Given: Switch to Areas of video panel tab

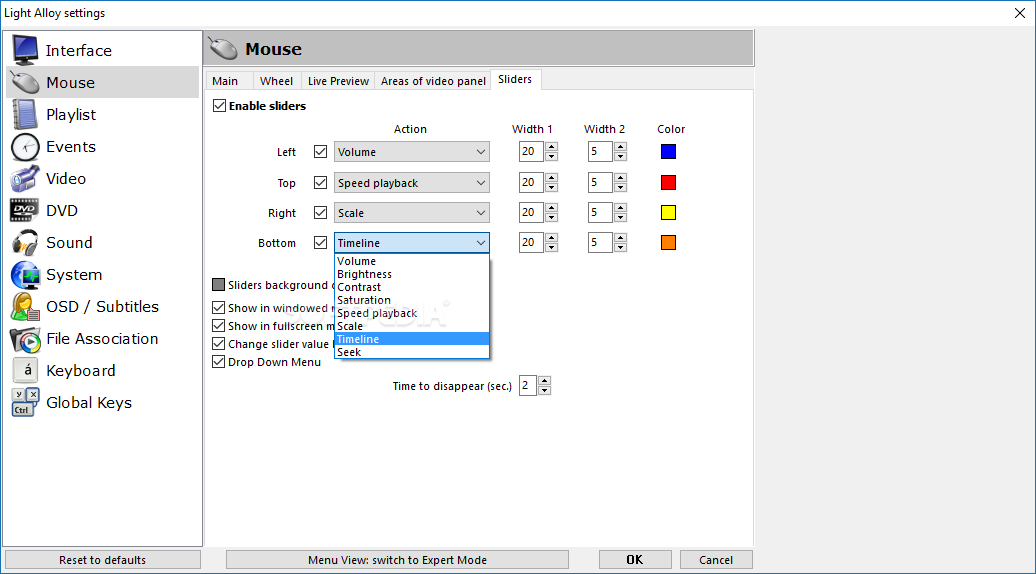Looking at the screenshot, I should (433, 81).
